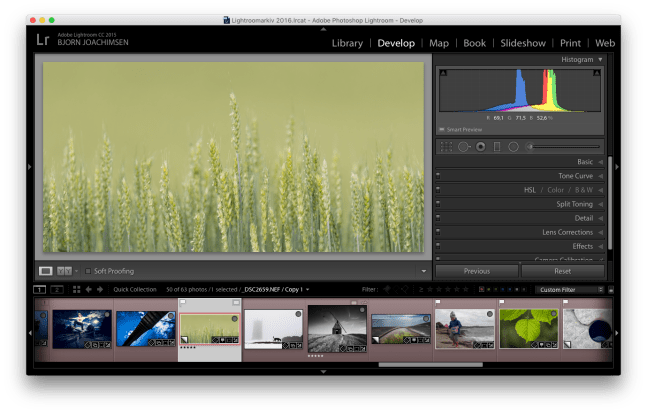Click the Smart Preview status icon
This screenshot has height=413, width=647.
click(442, 130)
